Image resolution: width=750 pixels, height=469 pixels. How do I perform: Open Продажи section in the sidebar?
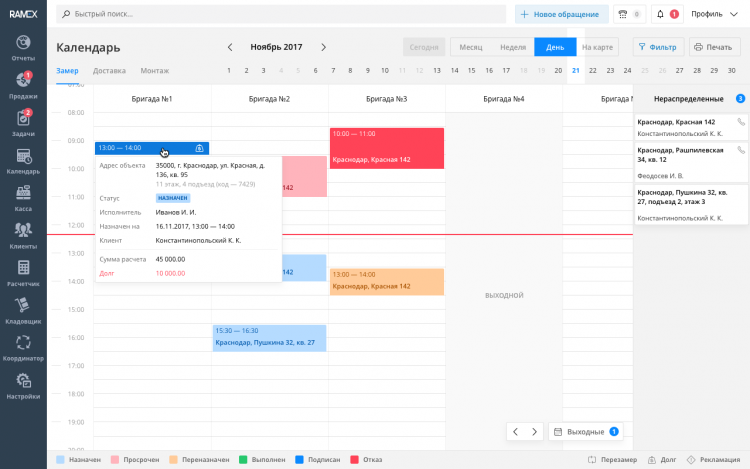[x=23, y=84]
